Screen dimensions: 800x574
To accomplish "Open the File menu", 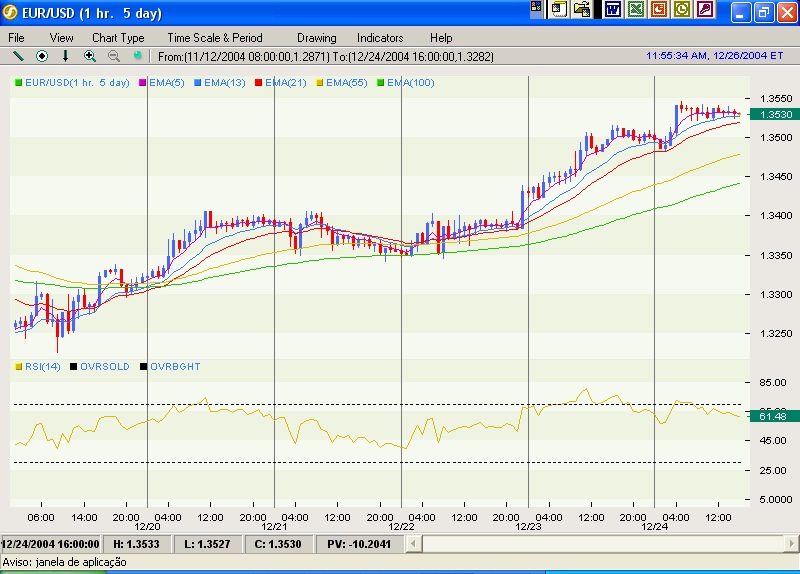I will pos(16,38).
